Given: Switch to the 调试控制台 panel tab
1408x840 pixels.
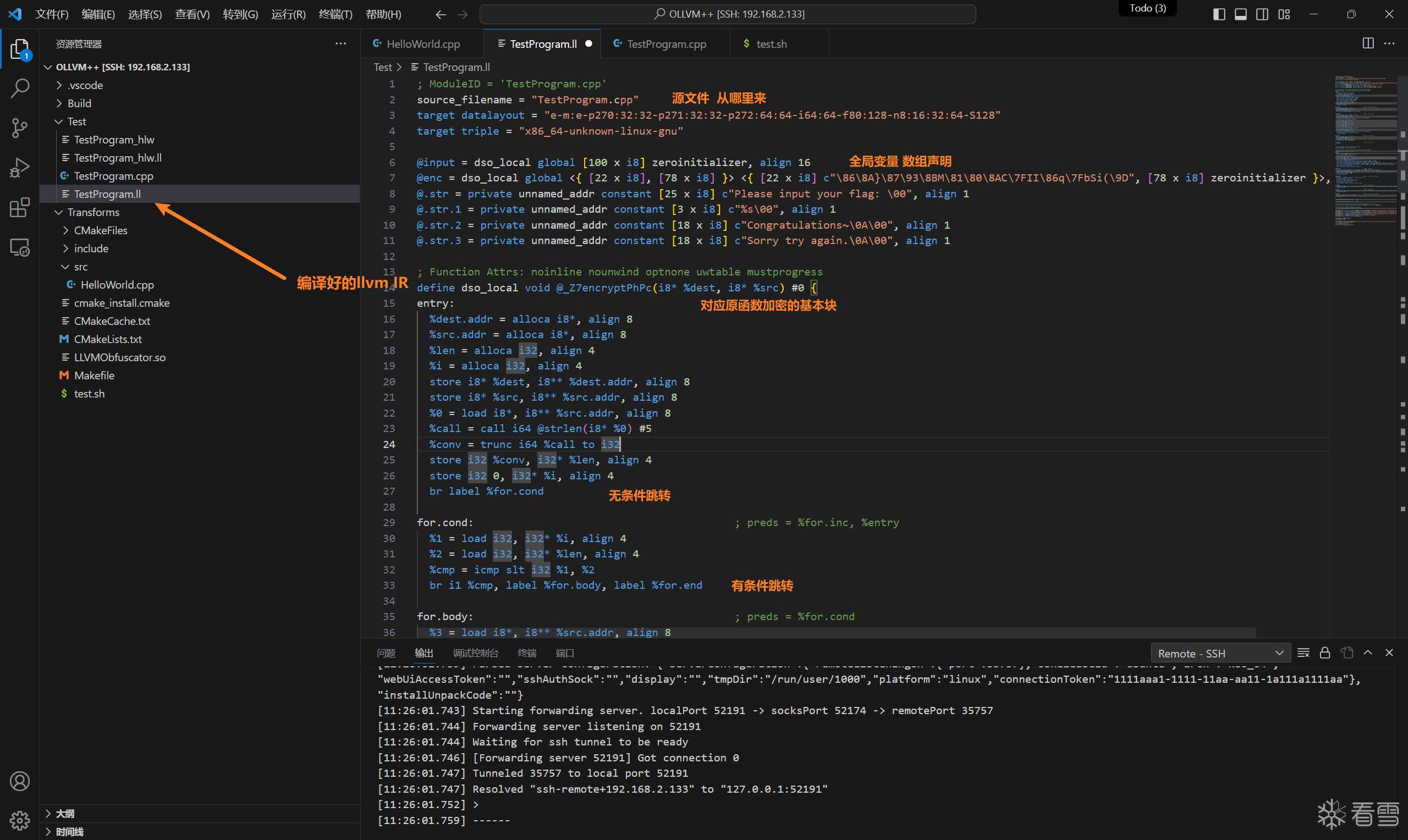Looking at the screenshot, I should [475, 653].
